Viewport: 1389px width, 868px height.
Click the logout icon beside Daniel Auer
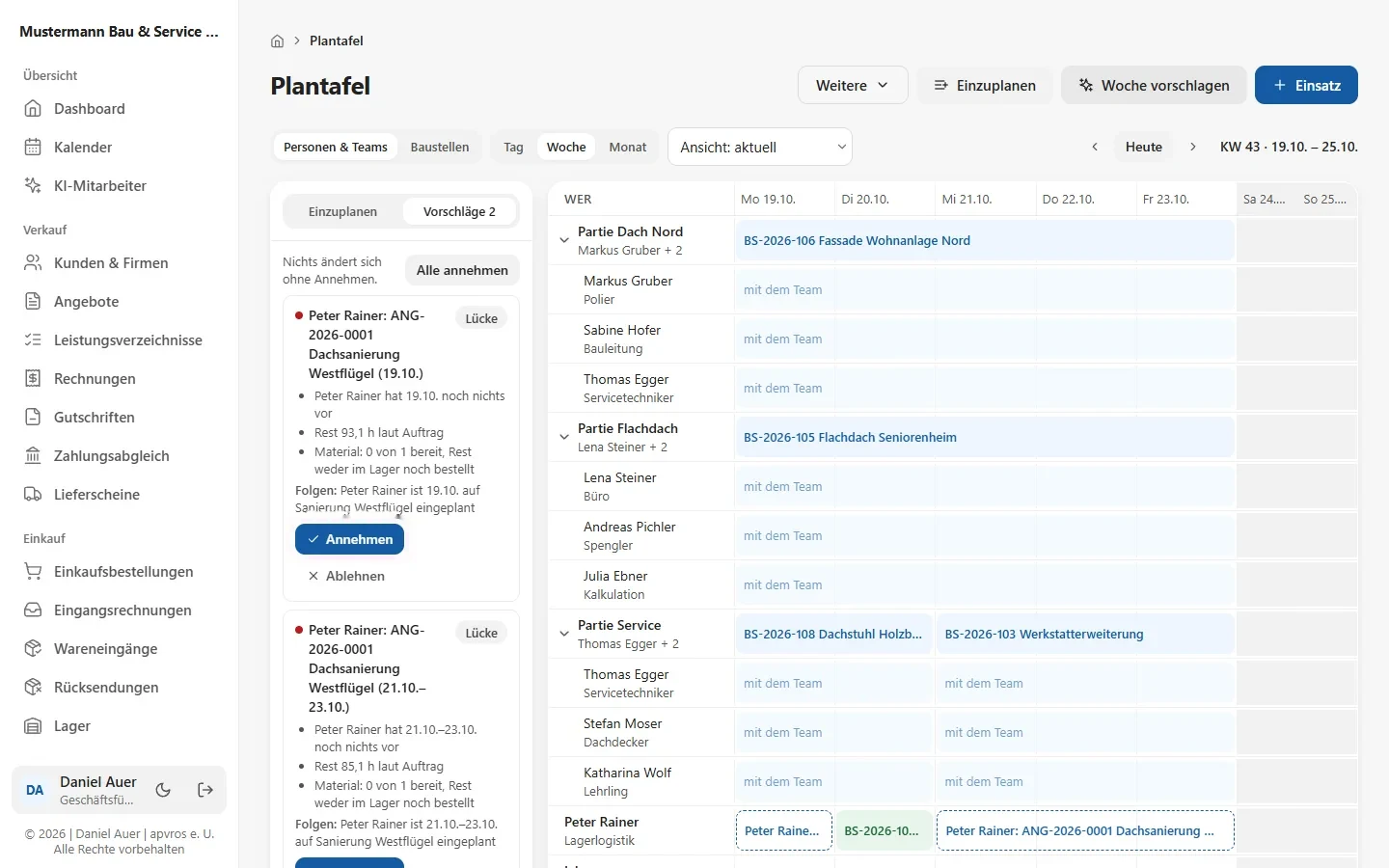tap(205, 790)
